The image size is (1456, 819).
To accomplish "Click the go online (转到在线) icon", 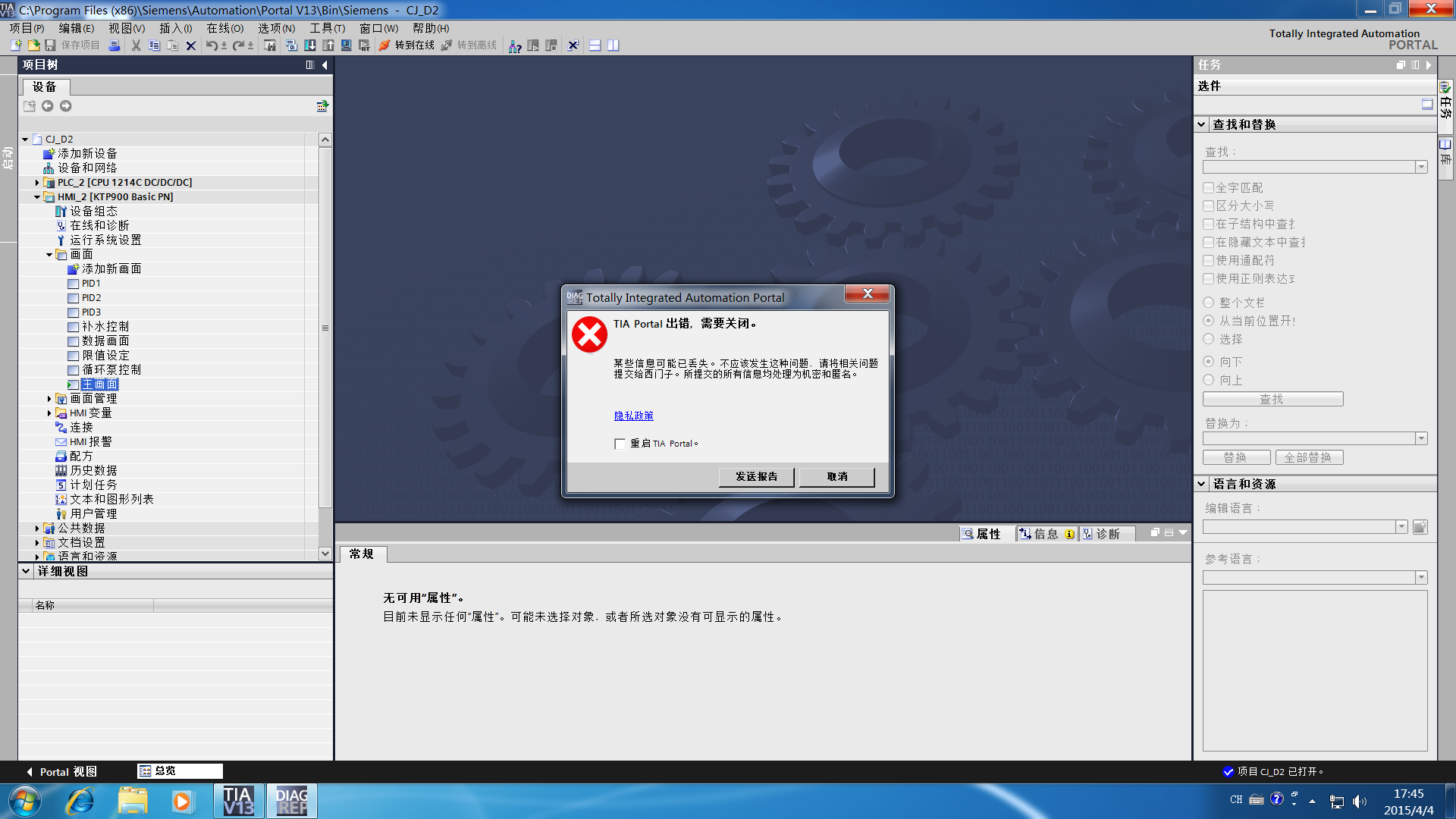I will 384,45.
